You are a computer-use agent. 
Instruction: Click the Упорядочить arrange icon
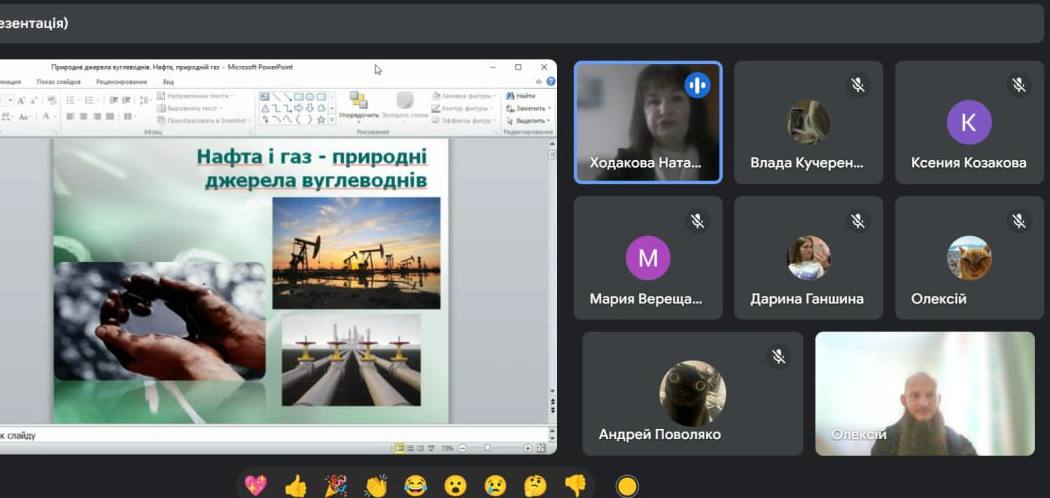[x=358, y=105]
